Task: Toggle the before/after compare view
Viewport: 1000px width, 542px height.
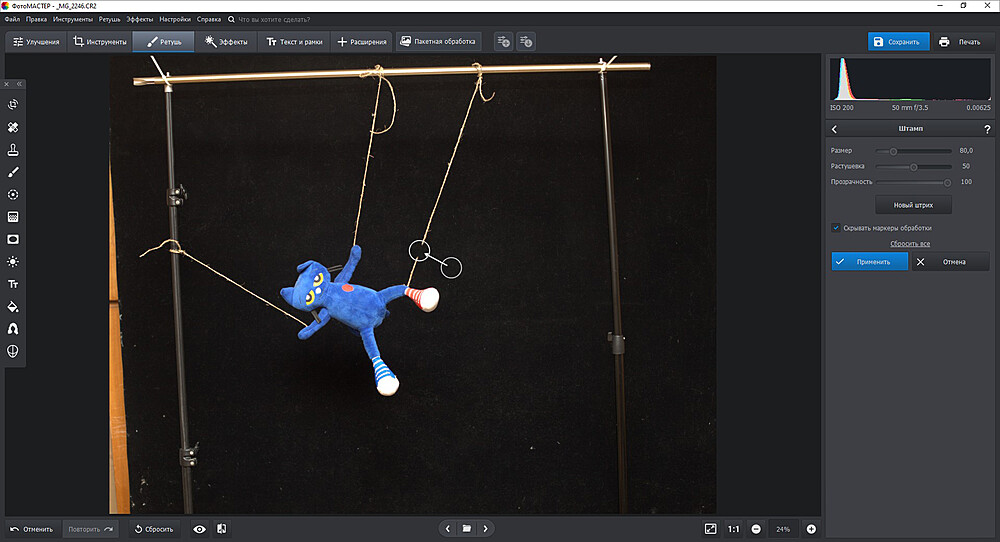Action: pos(221,528)
